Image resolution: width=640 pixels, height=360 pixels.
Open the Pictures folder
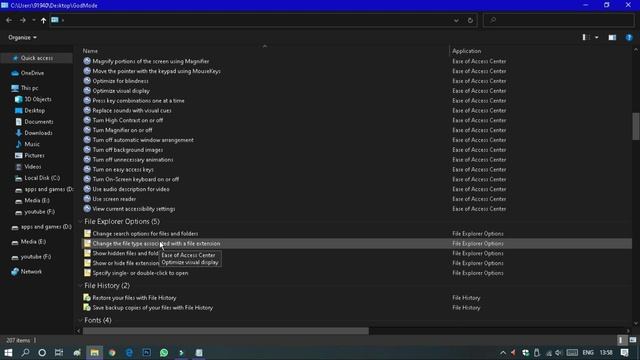click(34, 156)
